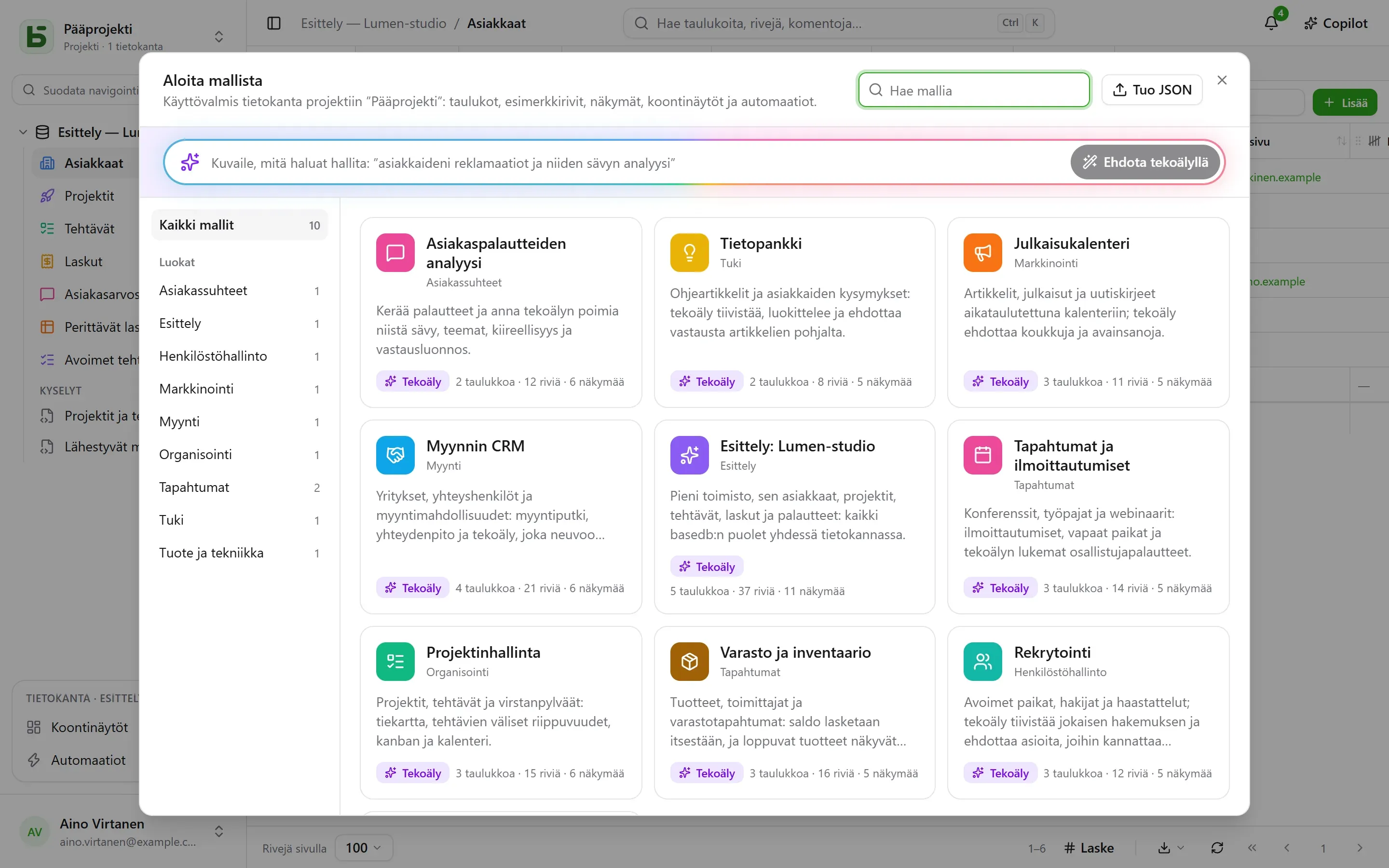Screen dimensions: 1389x868
Task: Filter templates by Tapahtumat category
Action: 239,488
